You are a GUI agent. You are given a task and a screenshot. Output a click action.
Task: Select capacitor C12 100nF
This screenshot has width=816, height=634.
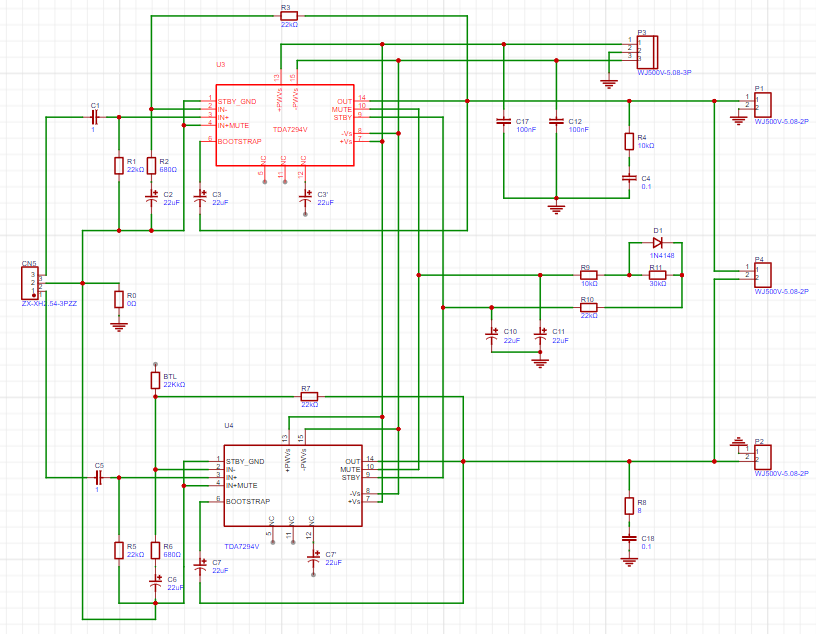click(x=556, y=122)
